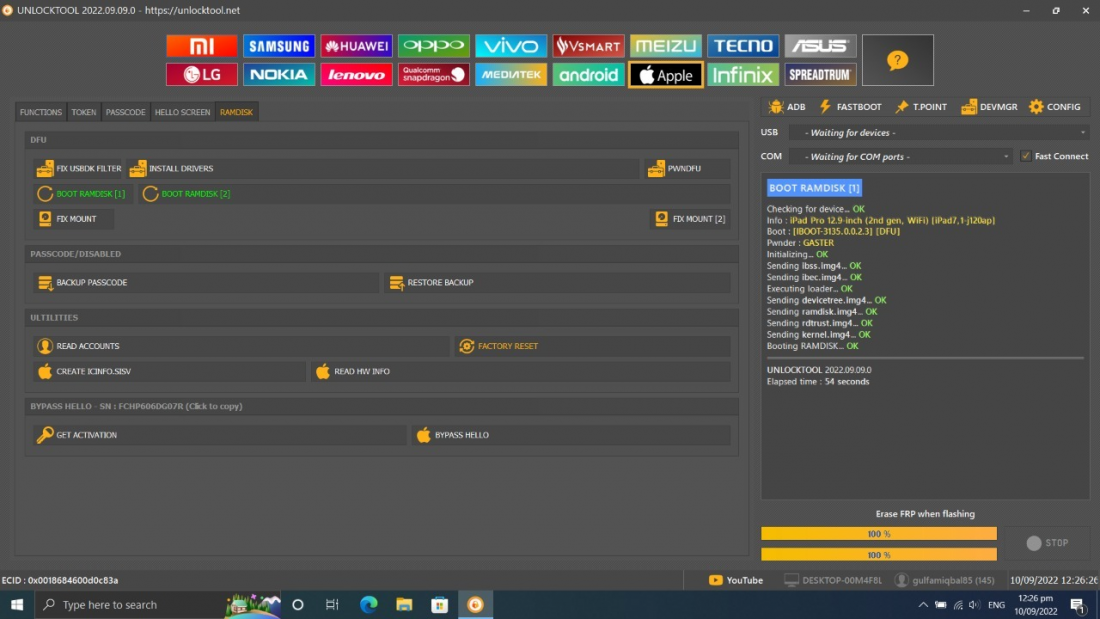Click the lower 100% progress bar

pyautogui.click(x=878, y=555)
